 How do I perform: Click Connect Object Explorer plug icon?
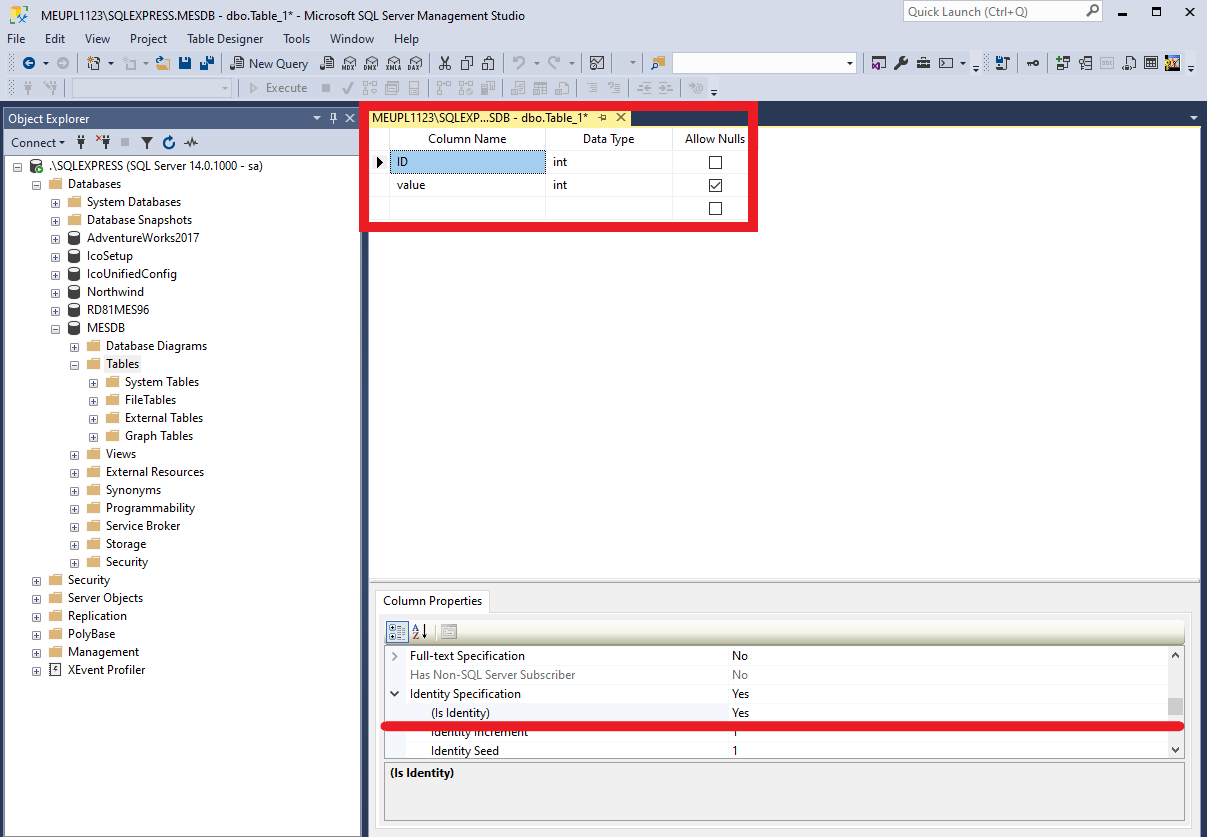81,142
